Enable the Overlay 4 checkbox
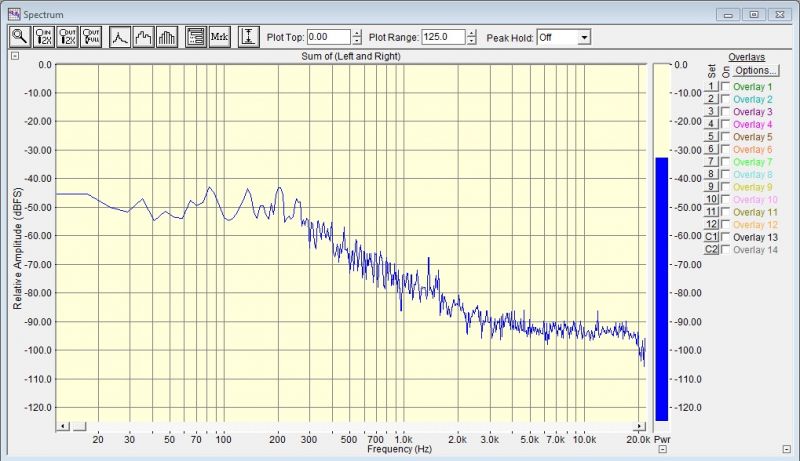The width and height of the screenshot is (800, 461). 725,124
